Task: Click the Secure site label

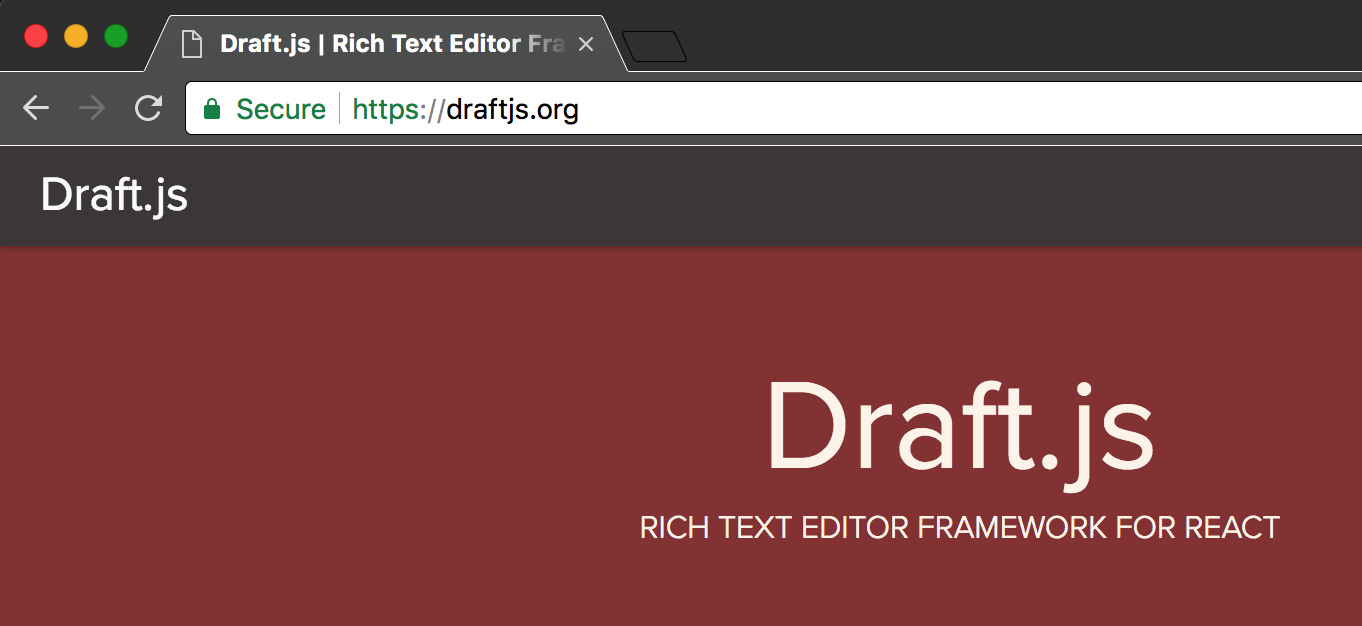Action: coord(281,109)
